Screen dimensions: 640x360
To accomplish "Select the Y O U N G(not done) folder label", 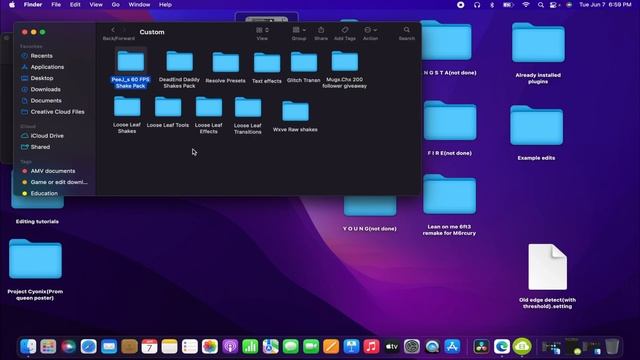I will [370, 229].
